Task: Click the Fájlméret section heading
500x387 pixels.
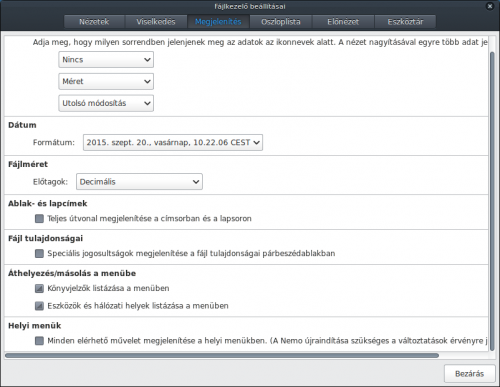Action: click(28, 164)
